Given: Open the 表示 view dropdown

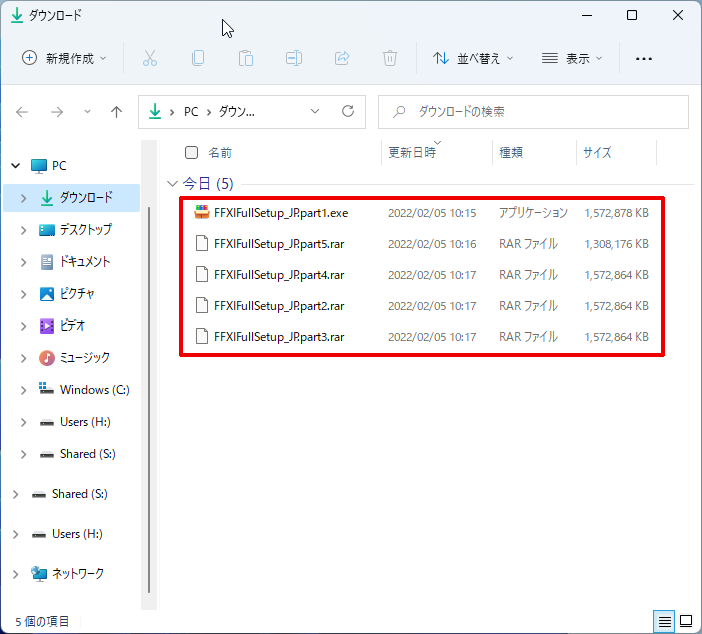Looking at the screenshot, I should click(572, 58).
